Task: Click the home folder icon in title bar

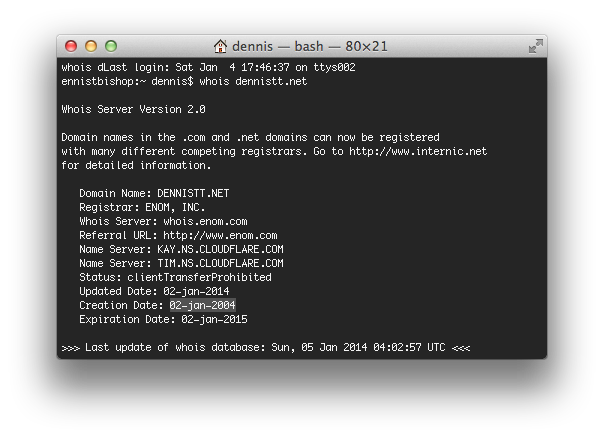Action: [220, 46]
